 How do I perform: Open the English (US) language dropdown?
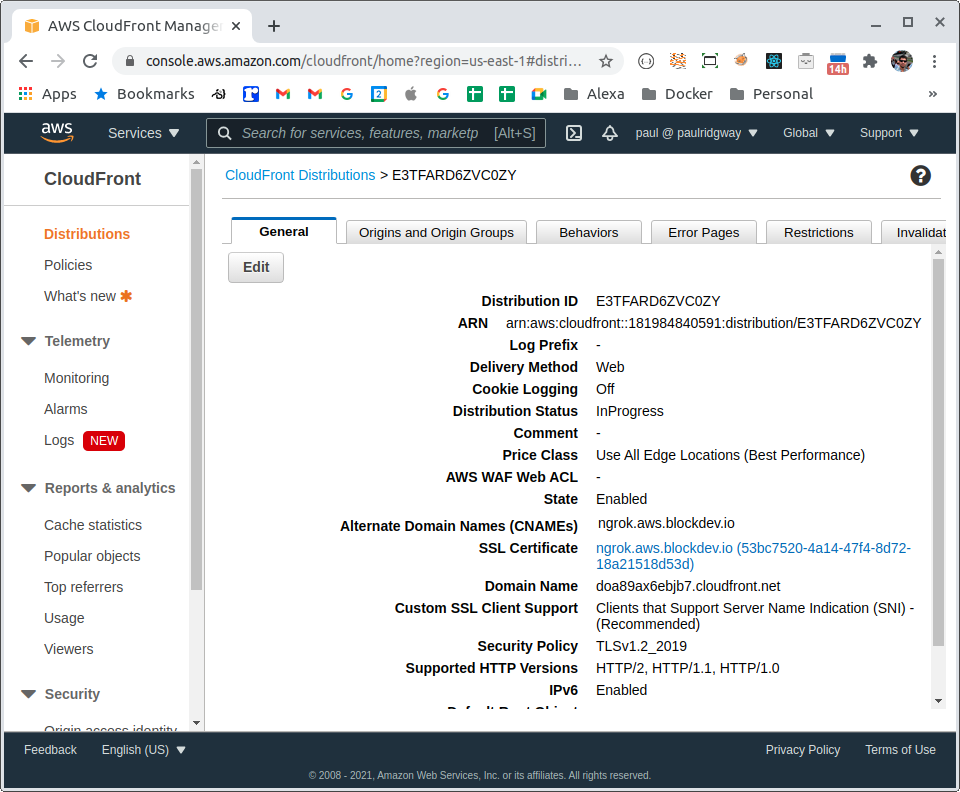point(143,750)
